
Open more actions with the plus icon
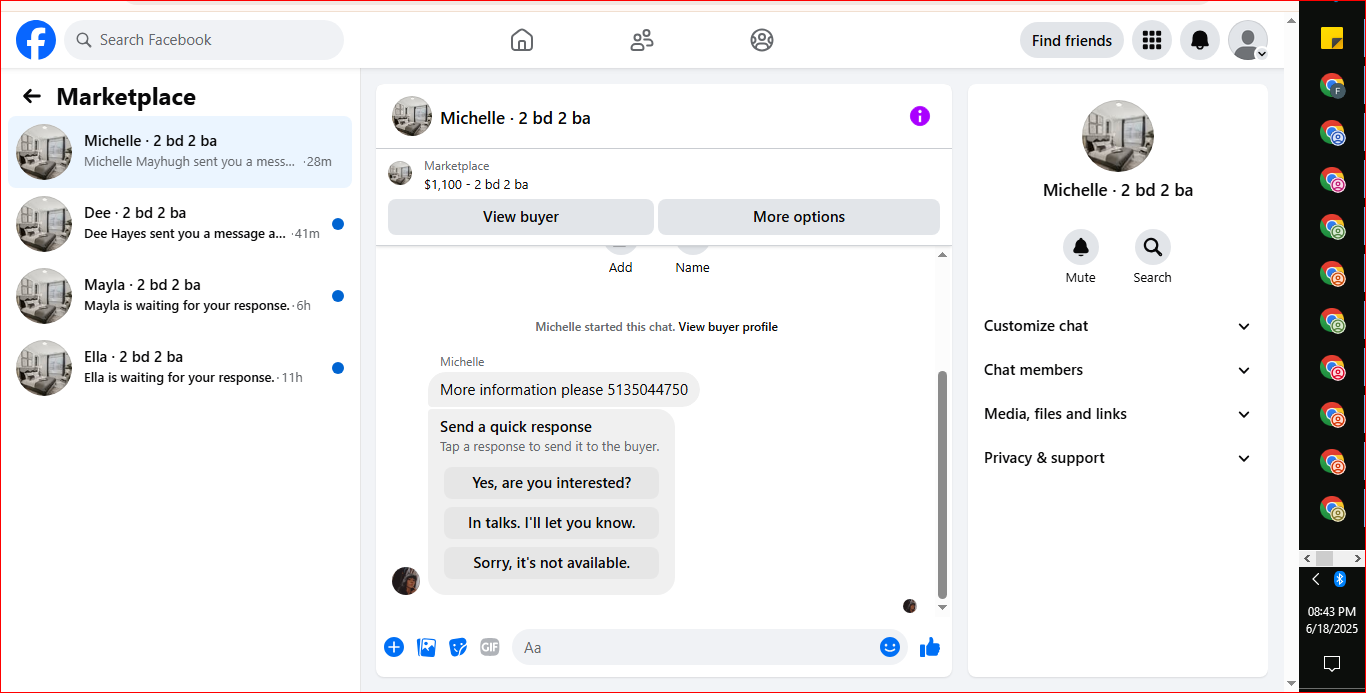[x=394, y=647]
